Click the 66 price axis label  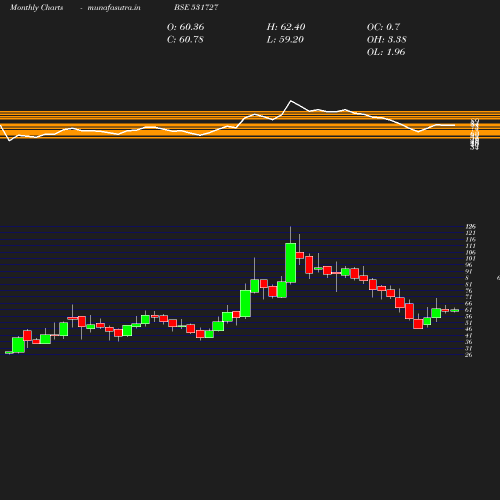point(469,304)
